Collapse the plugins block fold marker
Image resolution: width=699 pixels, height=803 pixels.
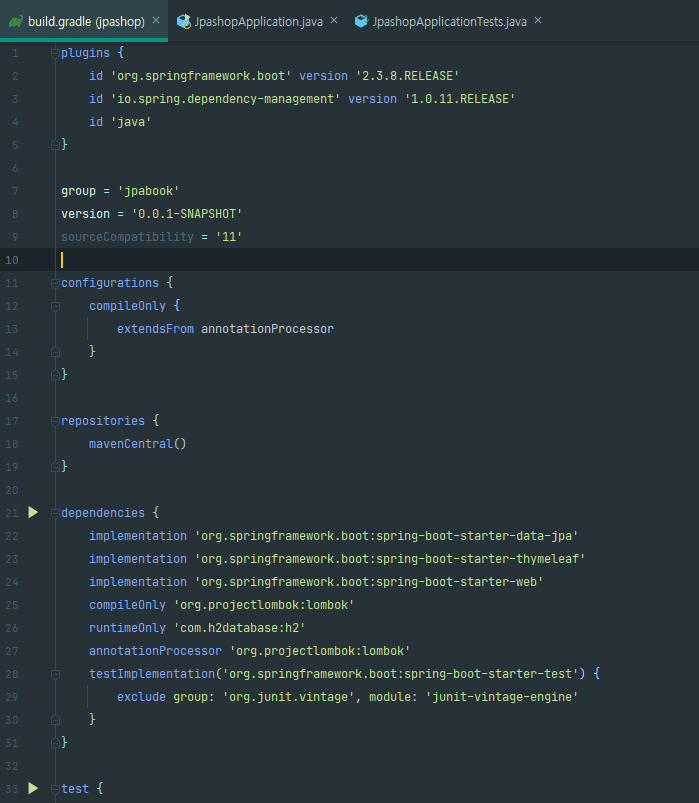tap(55, 53)
